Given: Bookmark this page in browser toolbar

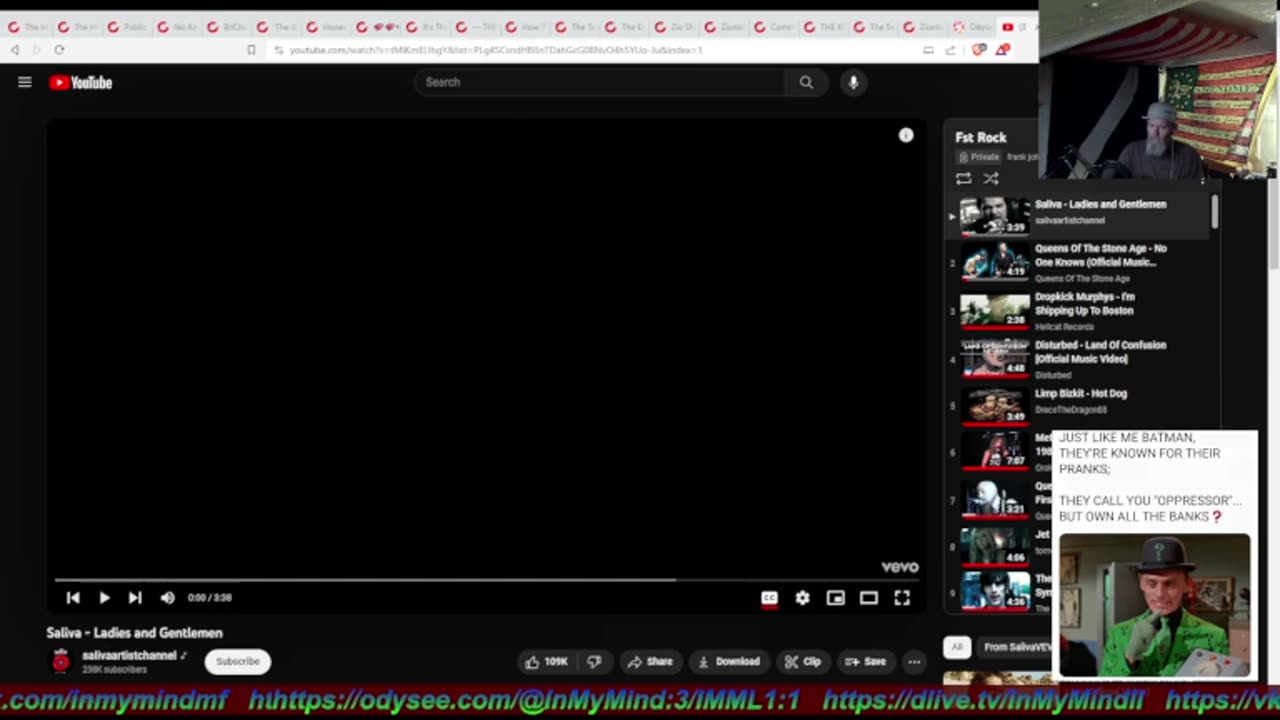Looking at the screenshot, I should coord(251,50).
